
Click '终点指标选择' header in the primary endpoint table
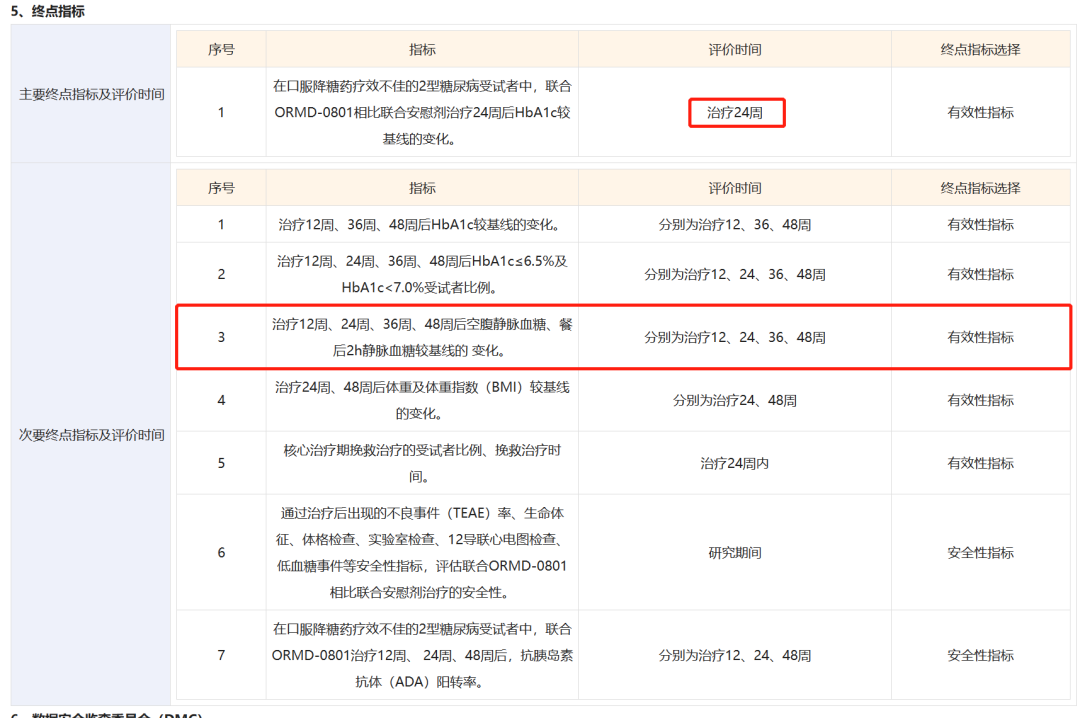[980, 49]
